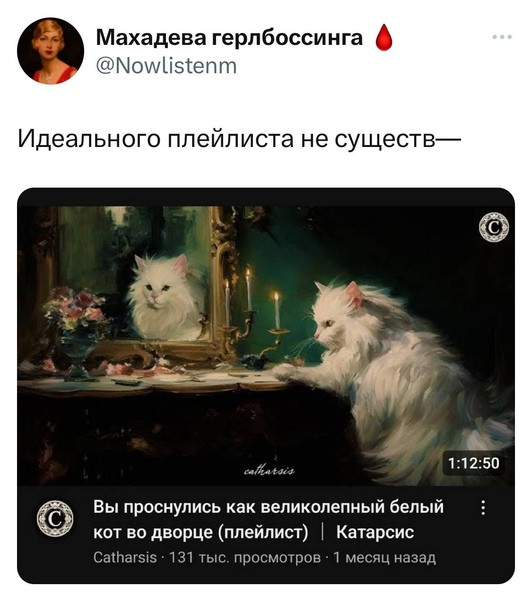Open the tweet's three-dot more options menu
The height and width of the screenshot is (604, 532).
502,37
